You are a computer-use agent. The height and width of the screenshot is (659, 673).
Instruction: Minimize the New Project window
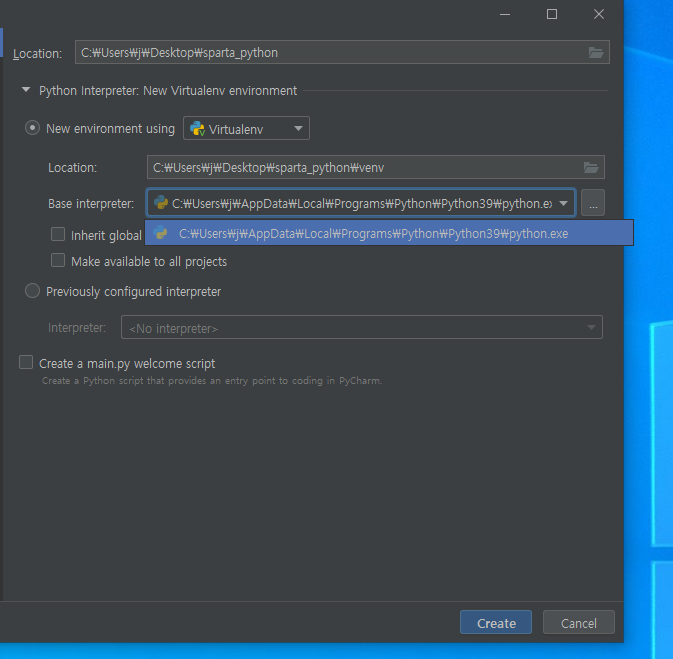505,14
